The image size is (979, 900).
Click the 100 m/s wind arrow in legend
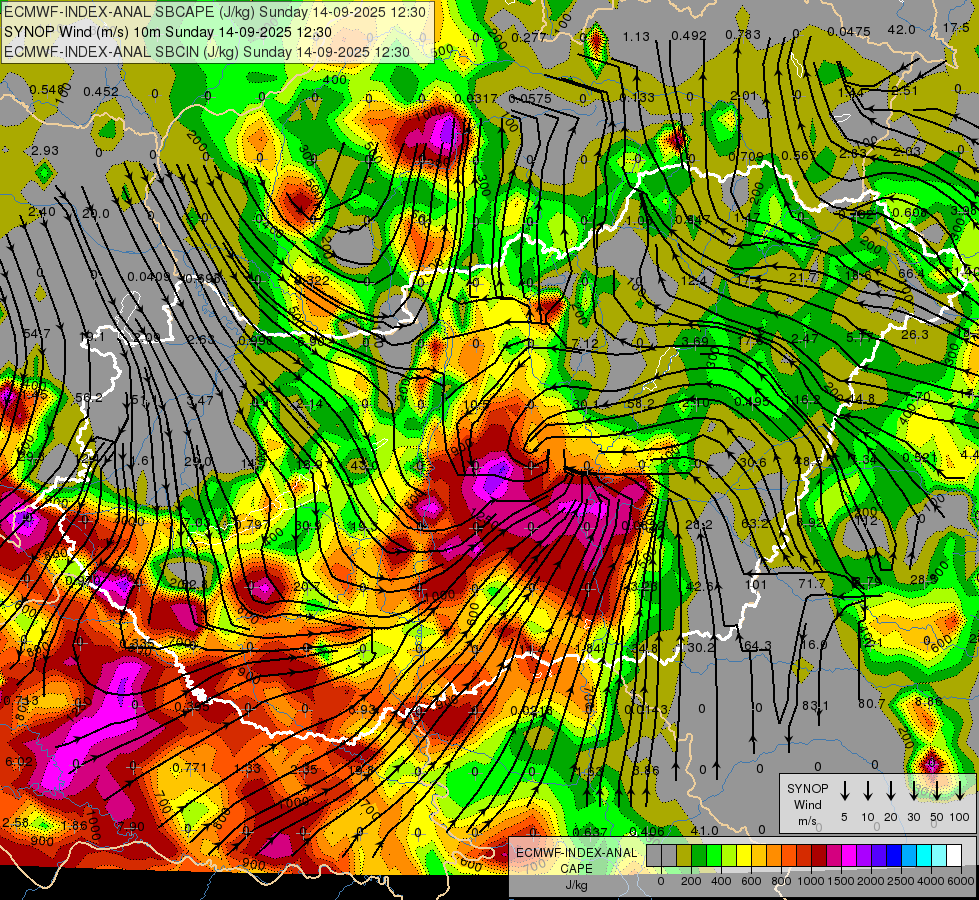point(960,791)
